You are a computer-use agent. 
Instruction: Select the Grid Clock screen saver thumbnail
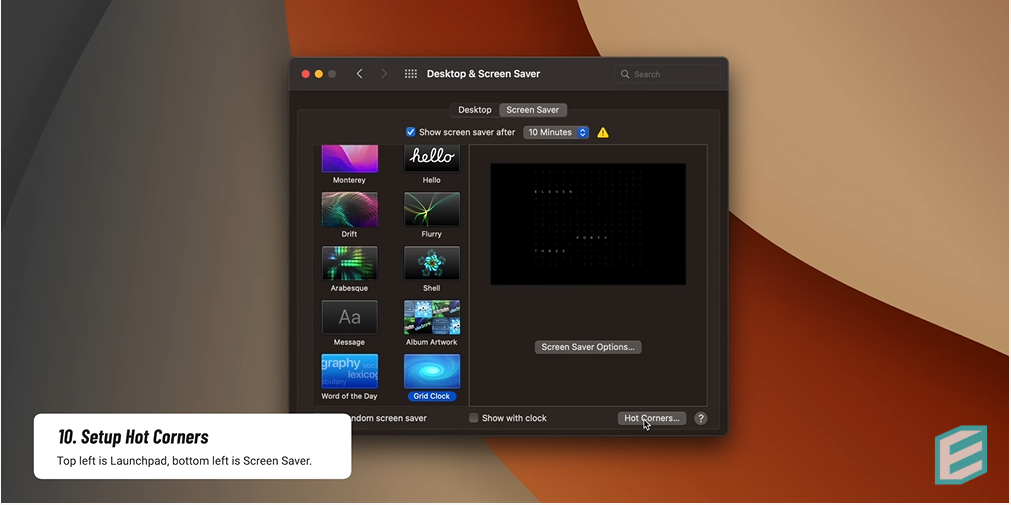tap(432, 371)
